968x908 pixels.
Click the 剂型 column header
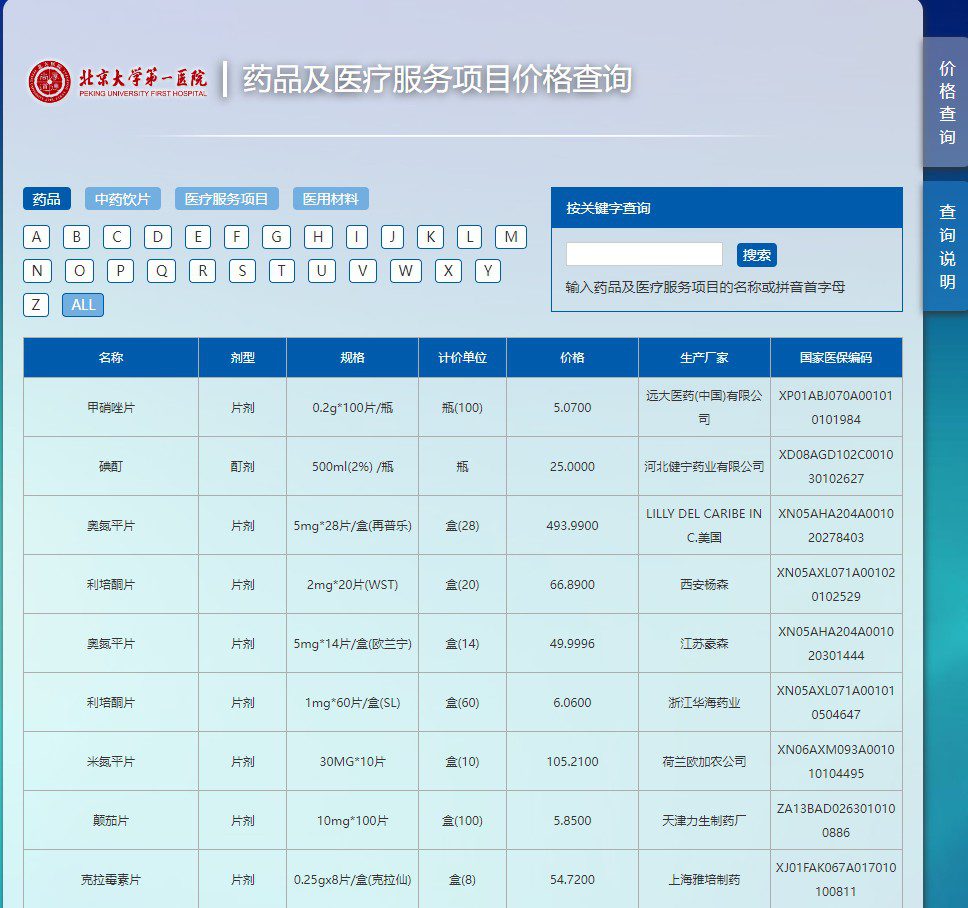tap(243, 357)
